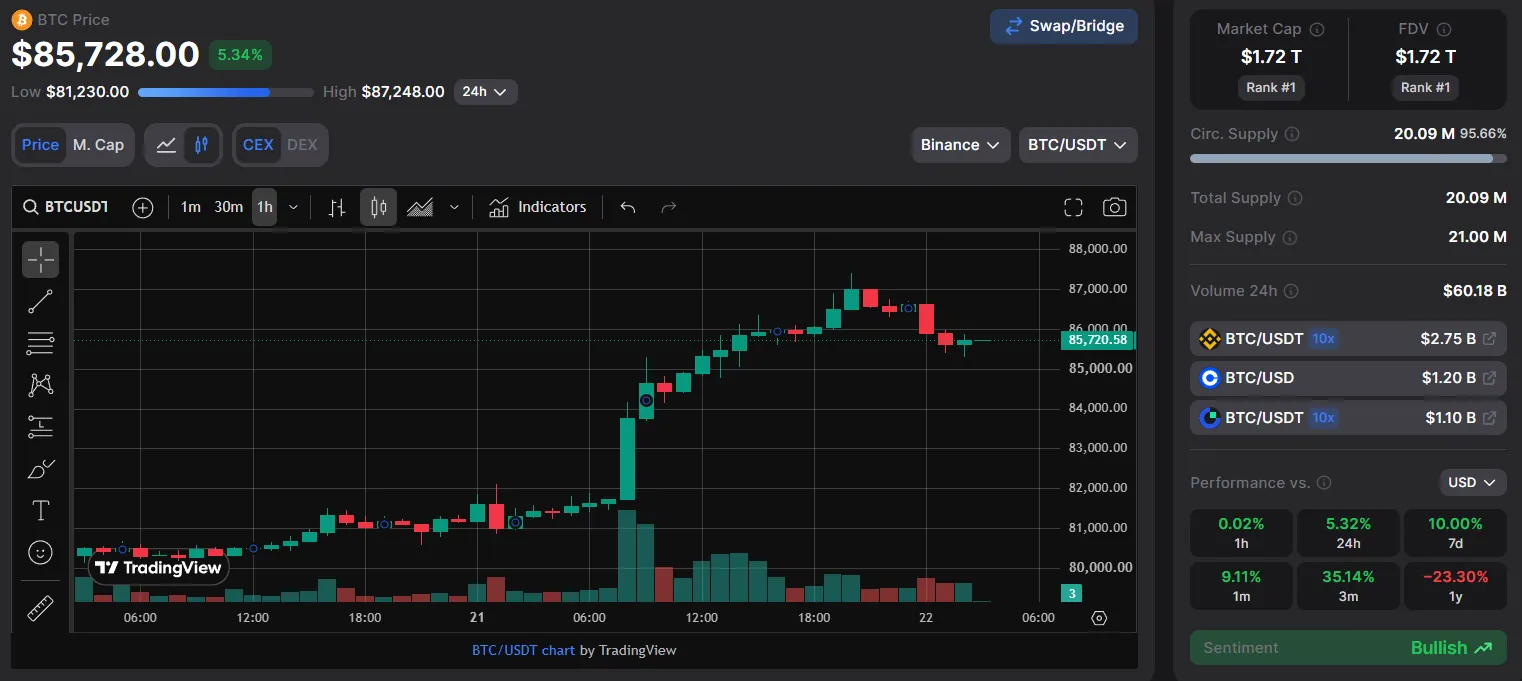This screenshot has height=681, width=1522.
Task: Switch to area chart style
Action: pyautogui.click(x=420, y=207)
